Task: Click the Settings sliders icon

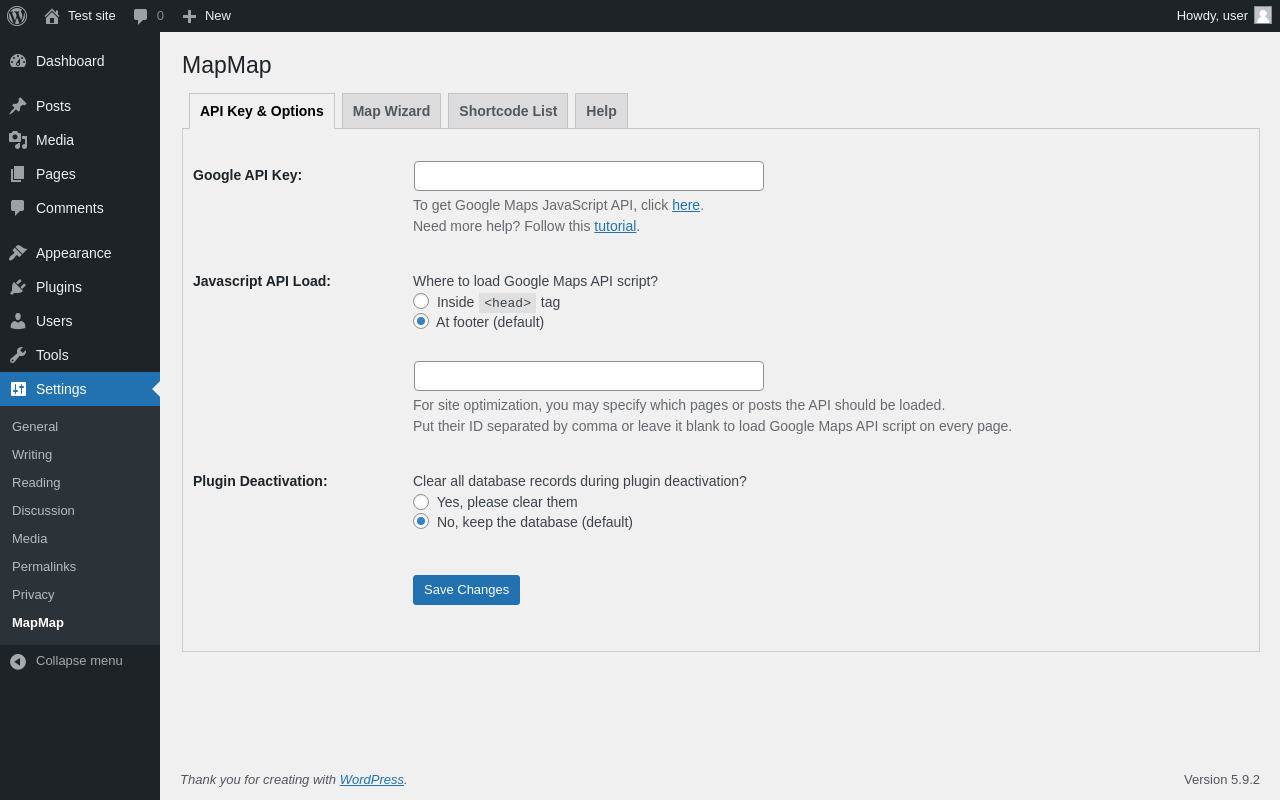Action: tap(18, 389)
